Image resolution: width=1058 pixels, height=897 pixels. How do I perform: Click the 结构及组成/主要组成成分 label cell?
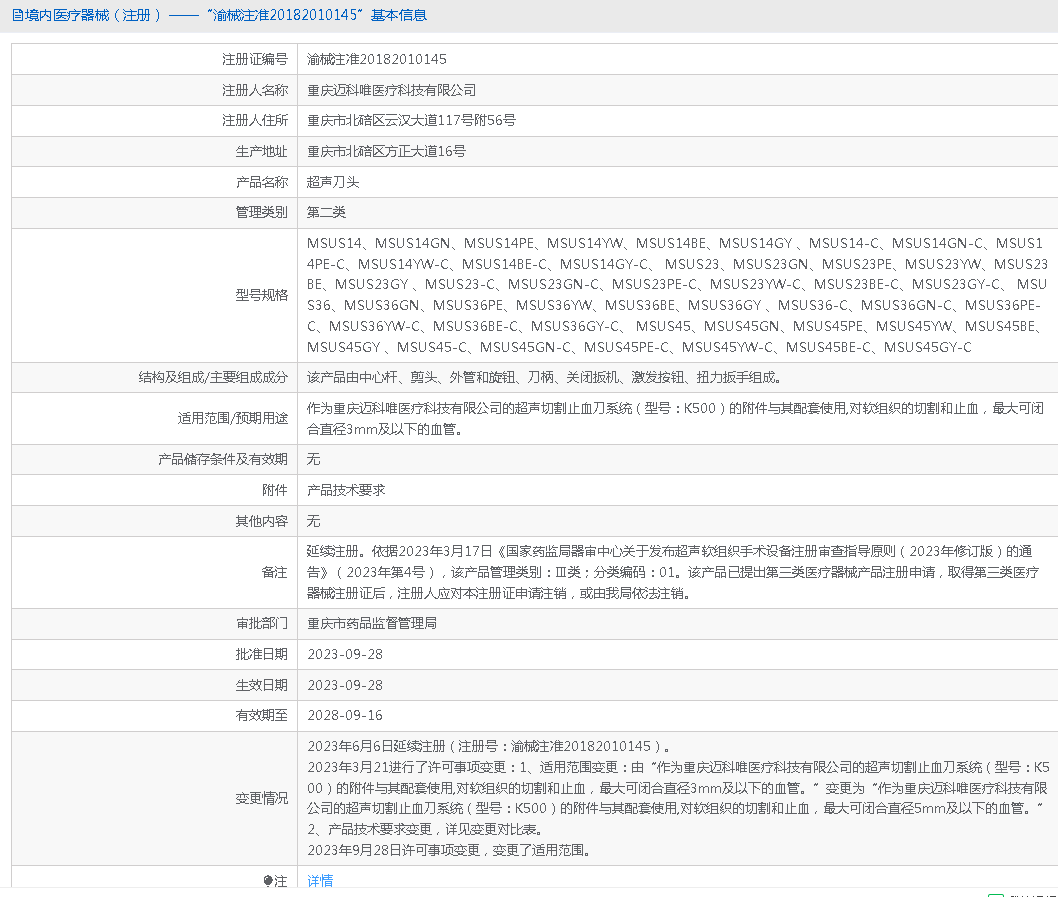click(213, 378)
